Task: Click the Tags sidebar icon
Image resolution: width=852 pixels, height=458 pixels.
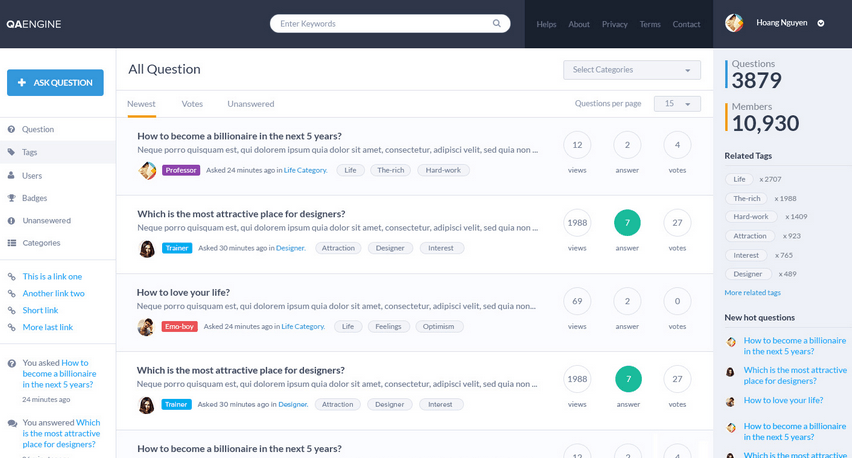Action: pos(11,152)
